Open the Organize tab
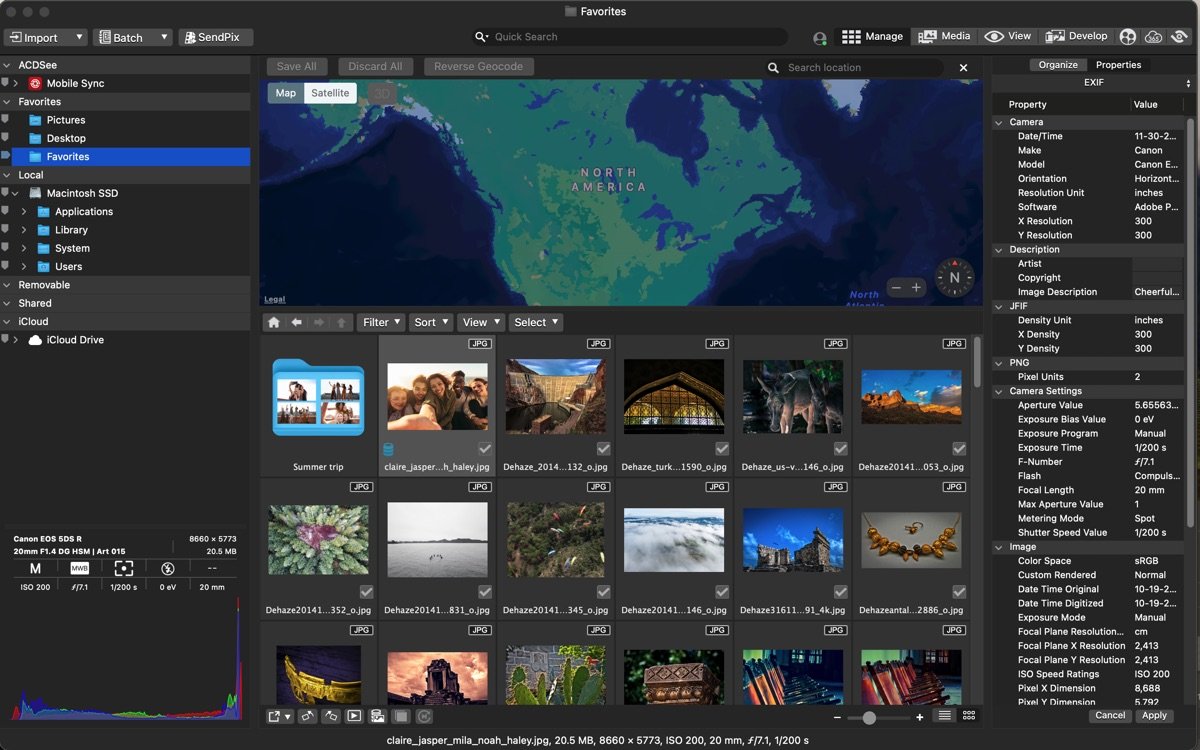 pos(1059,64)
